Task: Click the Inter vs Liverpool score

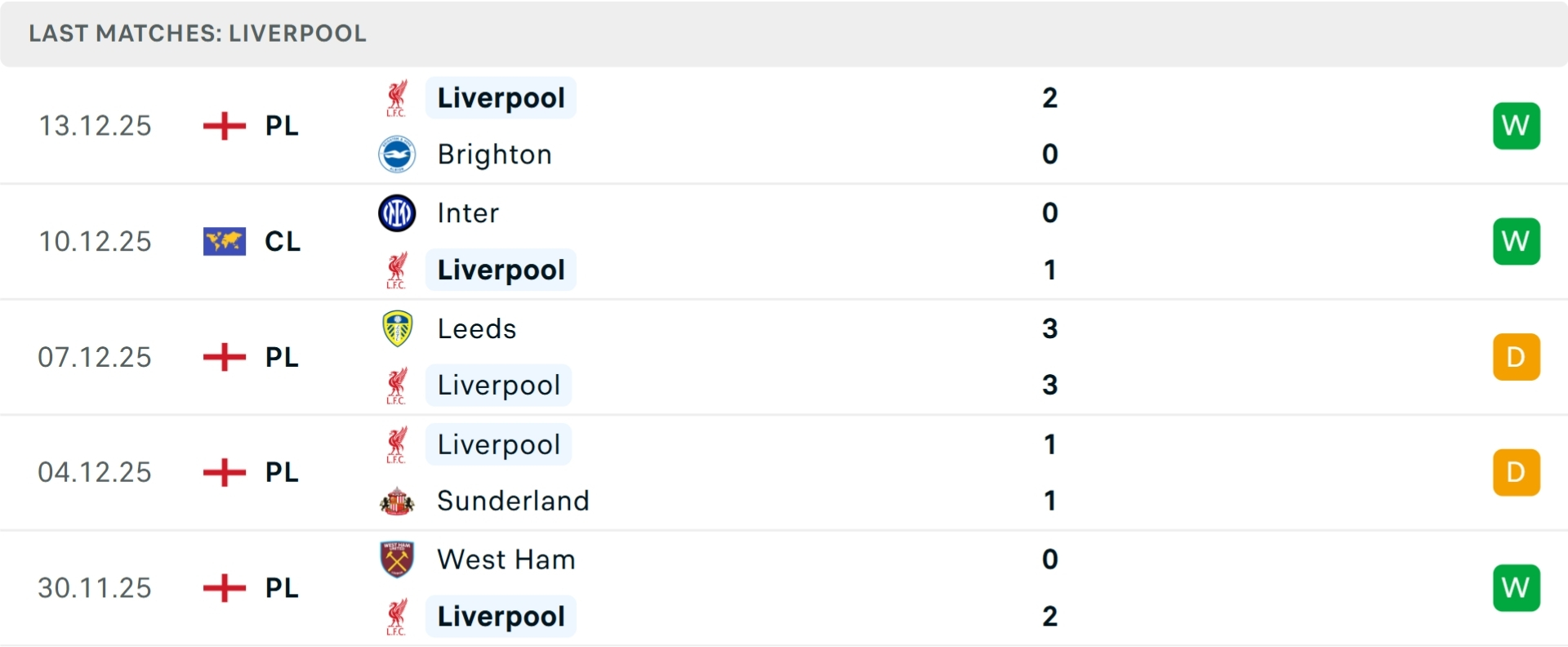Action: 1049,241
